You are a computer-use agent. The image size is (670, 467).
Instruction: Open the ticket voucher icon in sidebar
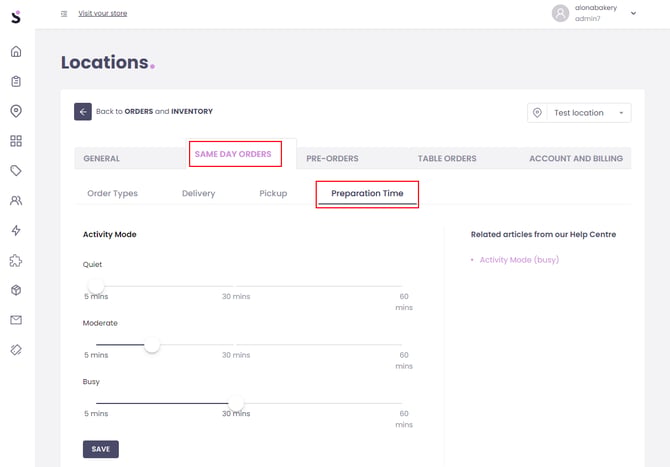[16, 350]
